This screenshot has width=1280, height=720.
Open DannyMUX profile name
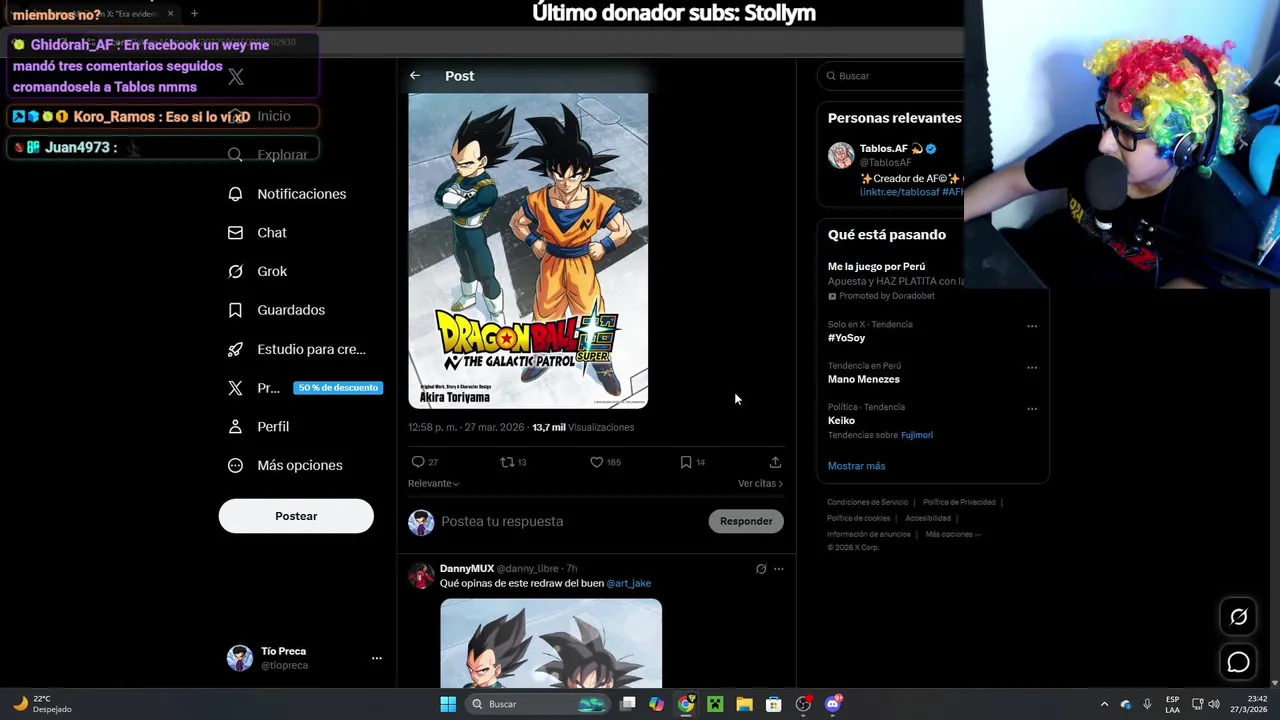pyautogui.click(x=467, y=569)
